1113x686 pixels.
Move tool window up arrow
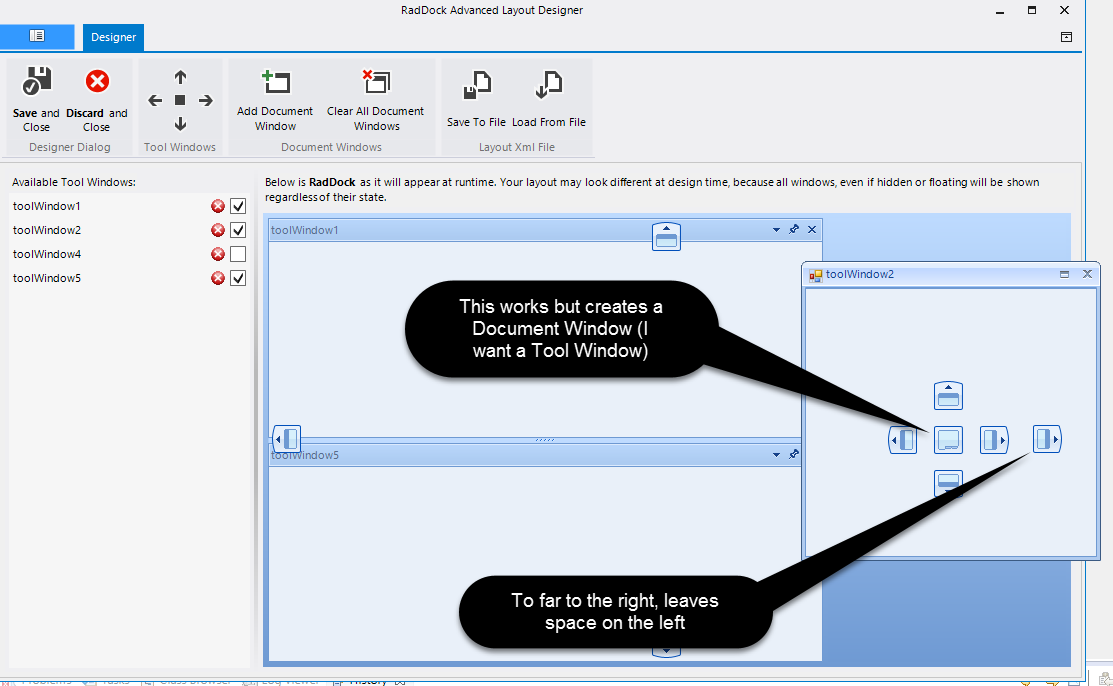180,77
